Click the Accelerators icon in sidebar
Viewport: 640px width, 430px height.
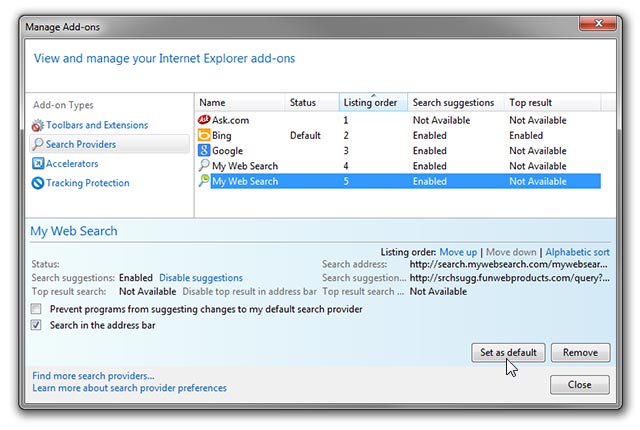(x=38, y=164)
